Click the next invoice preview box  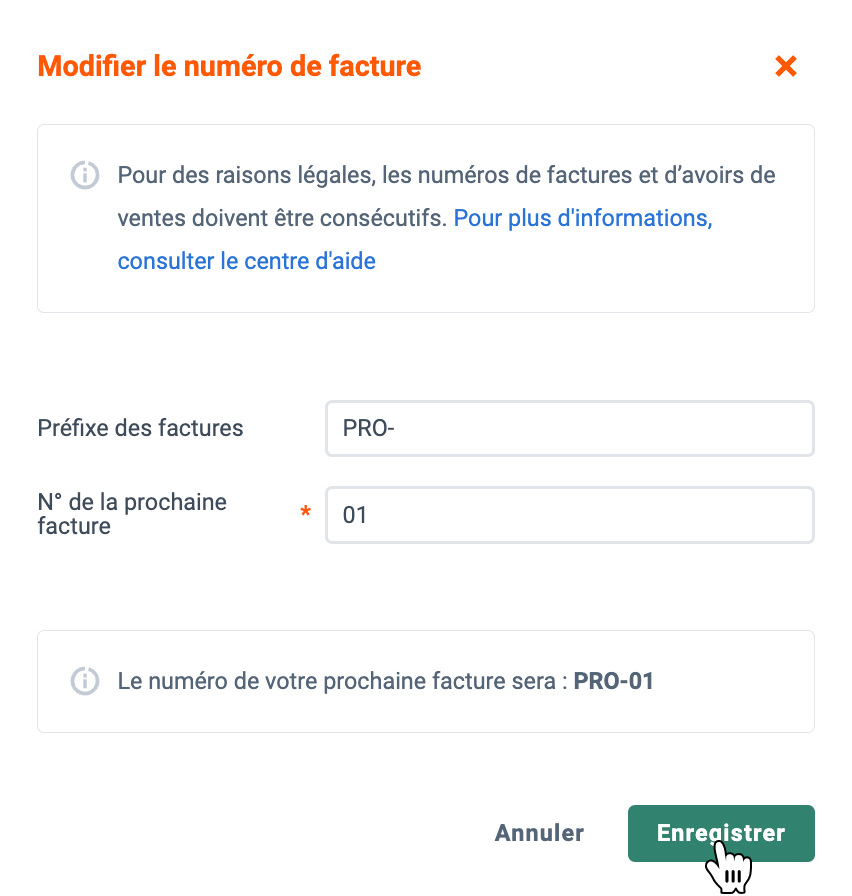pyautogui.click(x=426, y=682)
